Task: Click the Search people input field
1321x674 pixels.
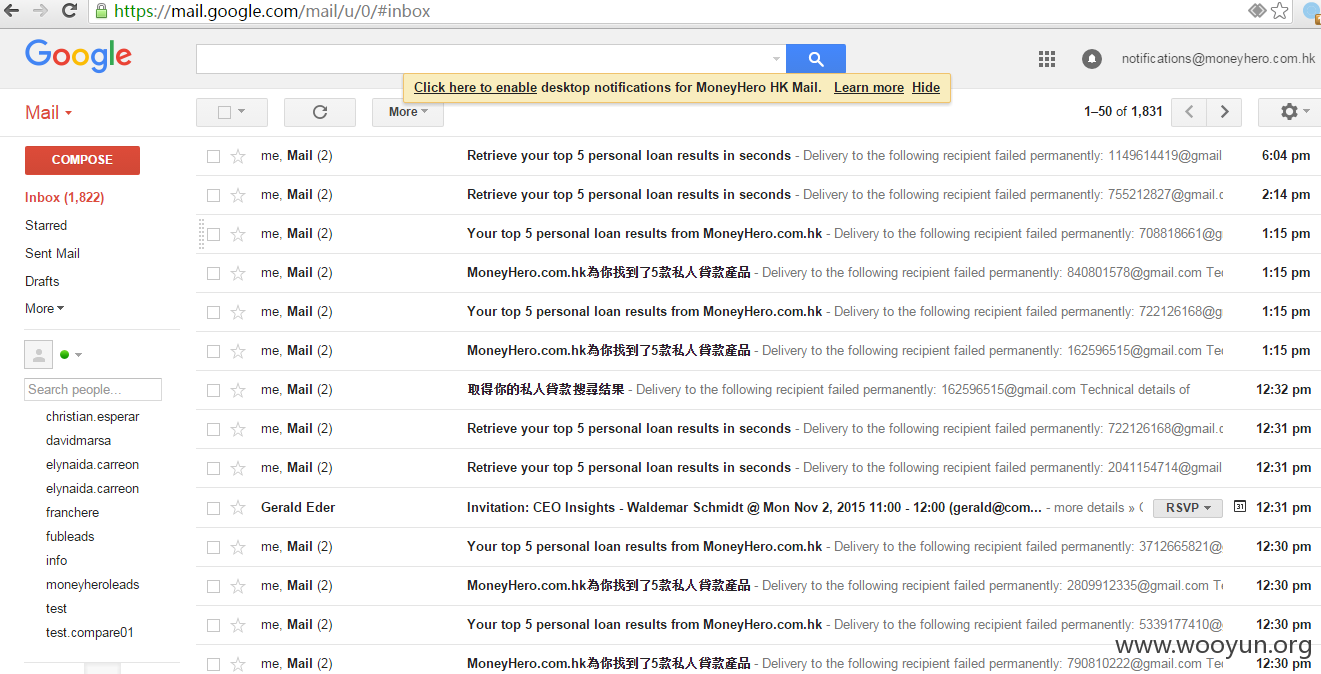Action: click(93, 390)
